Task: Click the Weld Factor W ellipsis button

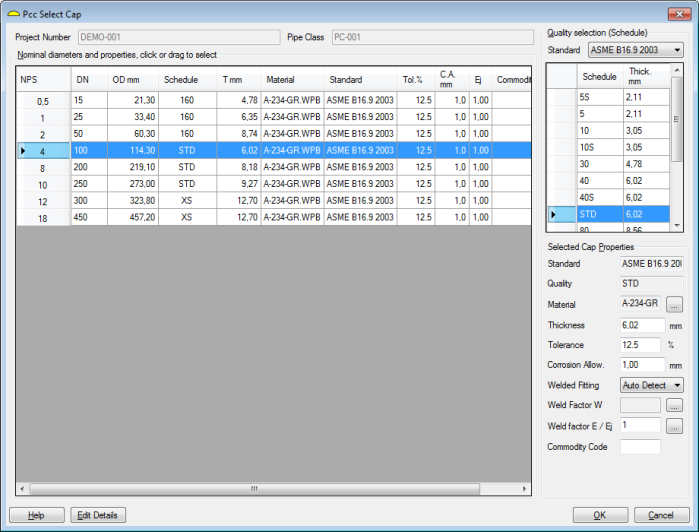Action: click(674, 405)
